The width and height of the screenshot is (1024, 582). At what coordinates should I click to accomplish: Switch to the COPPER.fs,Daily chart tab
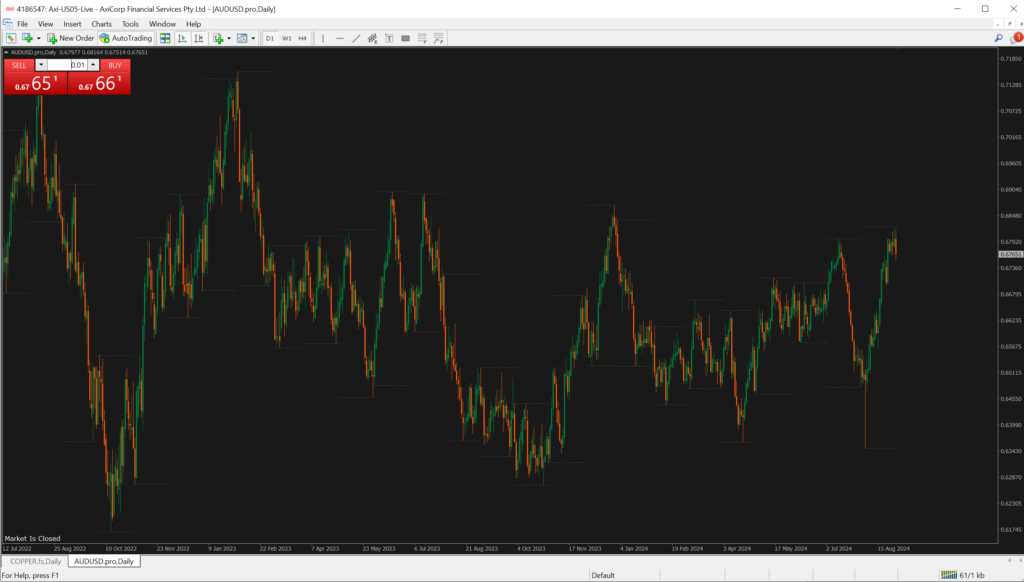[35, 561]
